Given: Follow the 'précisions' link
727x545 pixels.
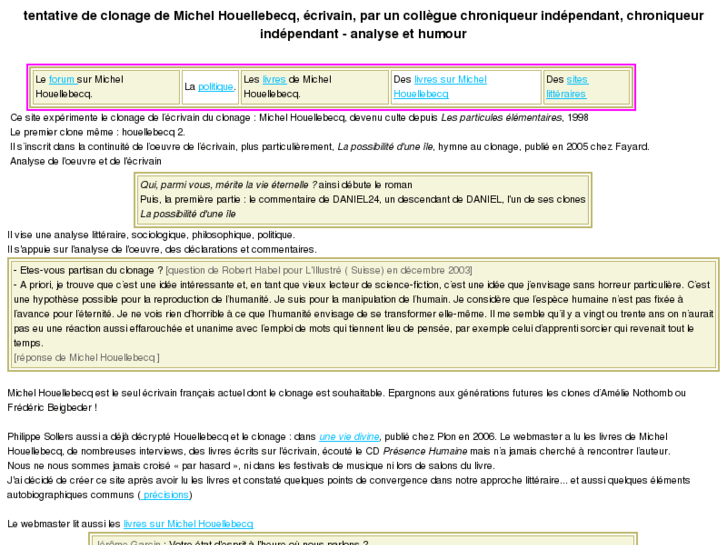Looking at the screenshot, I should click(x=165, y=495).
